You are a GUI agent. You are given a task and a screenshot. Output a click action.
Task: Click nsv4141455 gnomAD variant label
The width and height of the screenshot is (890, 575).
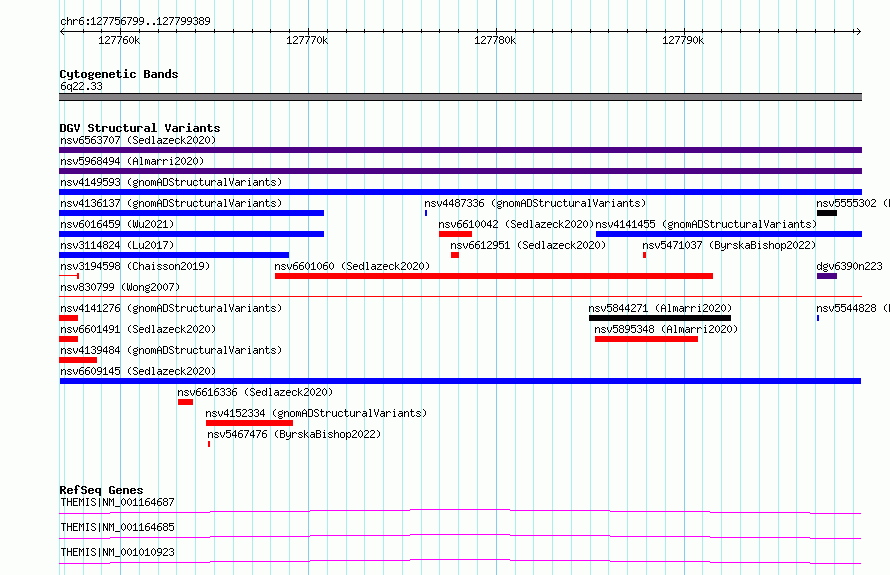coord(706,224)
